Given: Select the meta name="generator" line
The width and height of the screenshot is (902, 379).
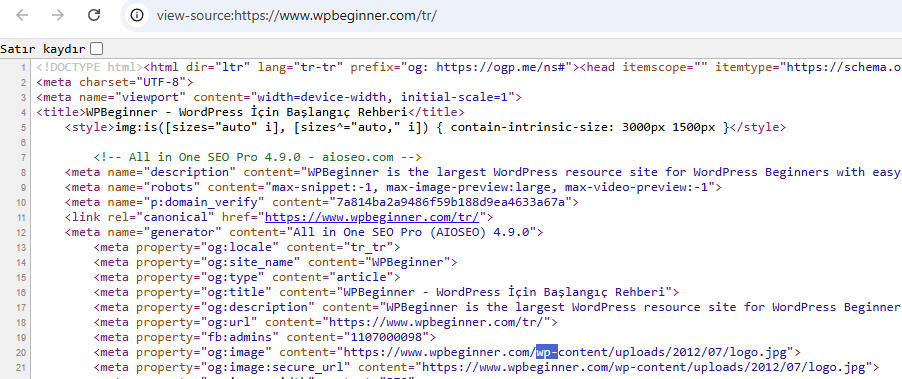Looking at the screenshot, I should tap(304, 232).
